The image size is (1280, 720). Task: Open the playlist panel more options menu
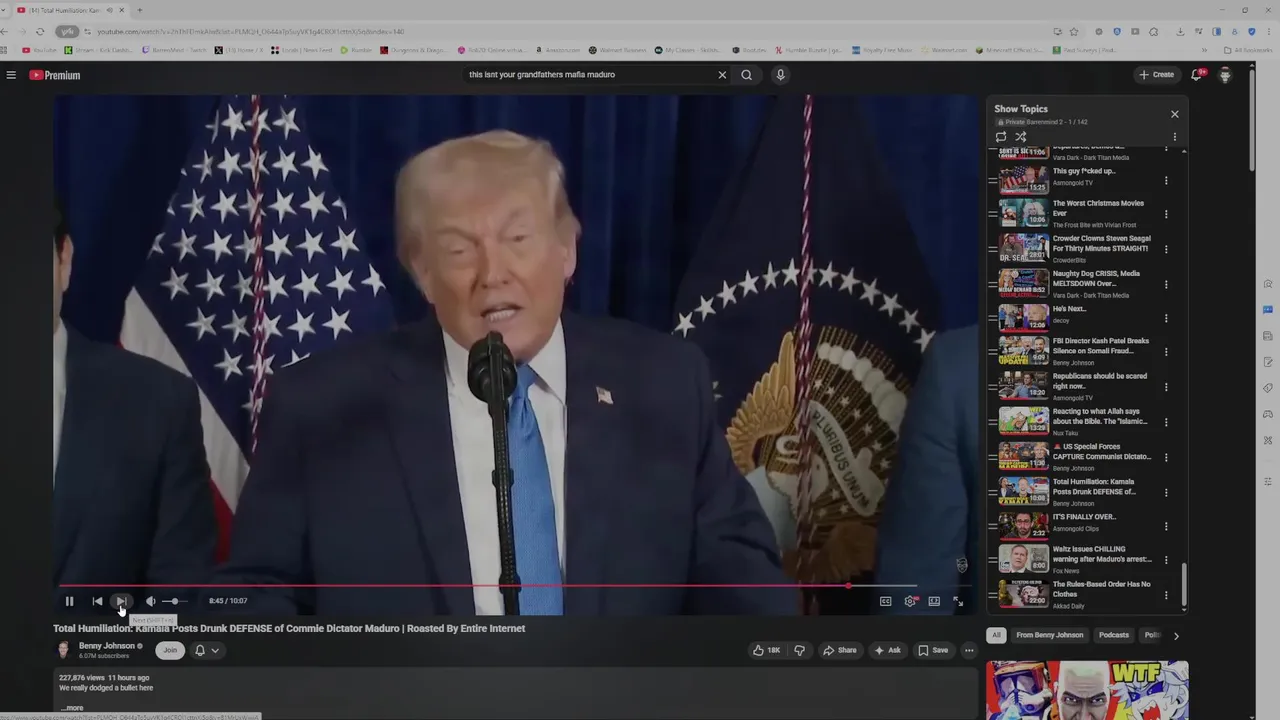[1175, 137]
